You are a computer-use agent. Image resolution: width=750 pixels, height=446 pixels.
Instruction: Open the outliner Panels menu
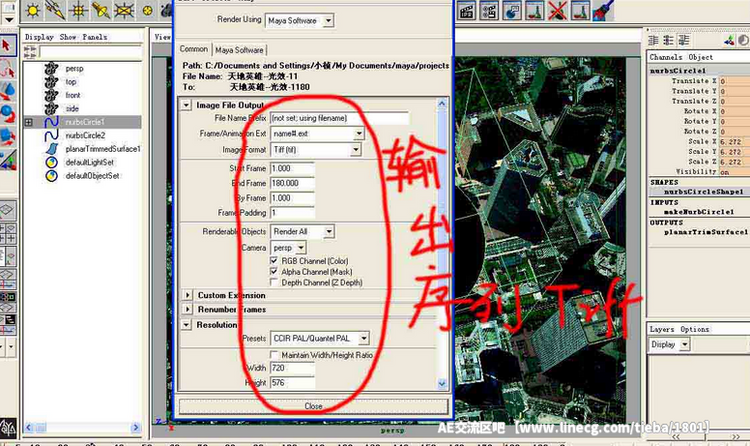[x=95, y=37]
